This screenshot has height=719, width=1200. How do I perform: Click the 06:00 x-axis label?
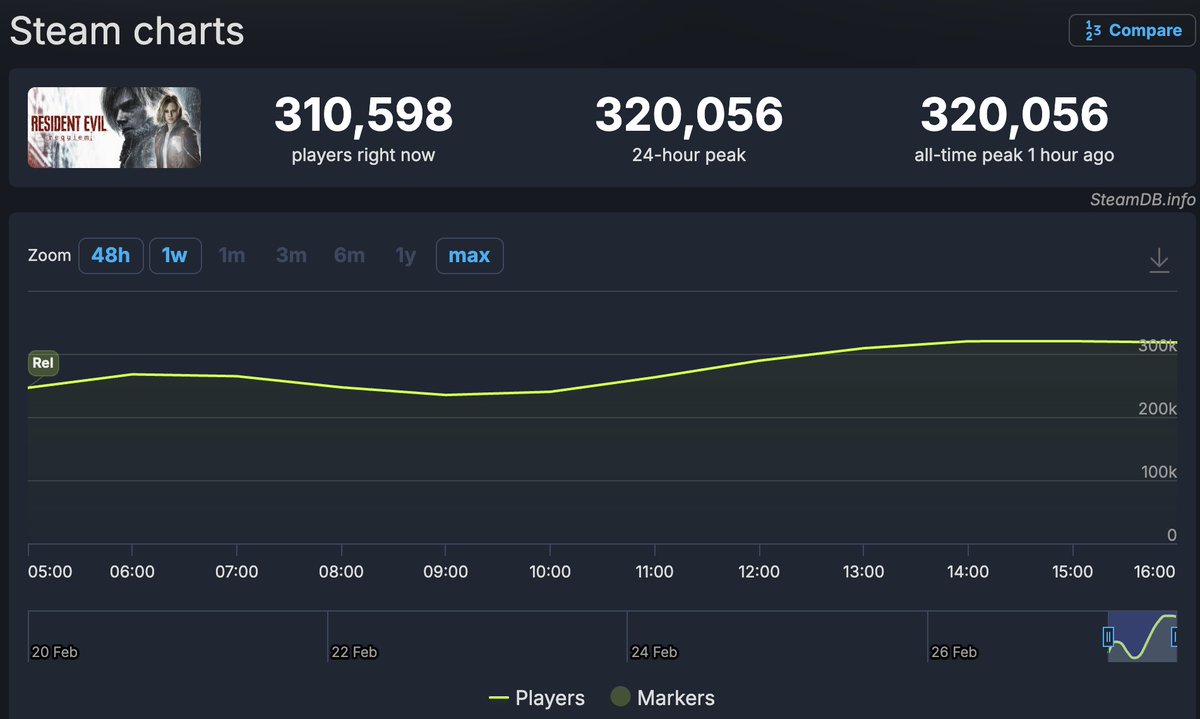pyautogui.click(x=131, y=572)
